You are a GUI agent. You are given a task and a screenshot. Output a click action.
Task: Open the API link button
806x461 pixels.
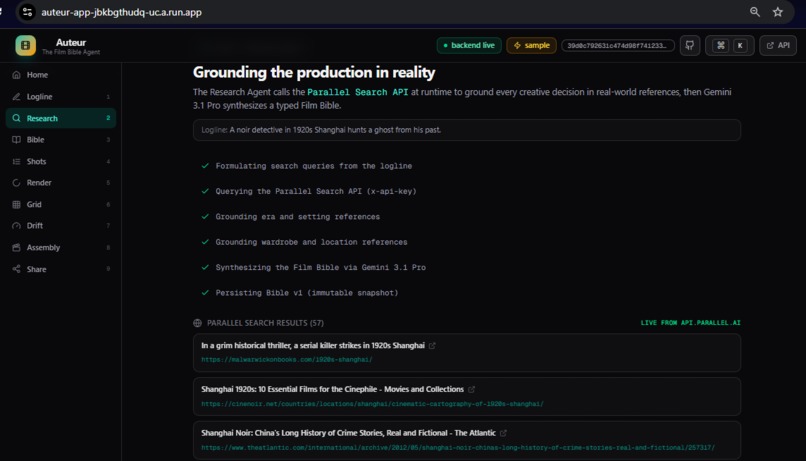tap(778, 45)
